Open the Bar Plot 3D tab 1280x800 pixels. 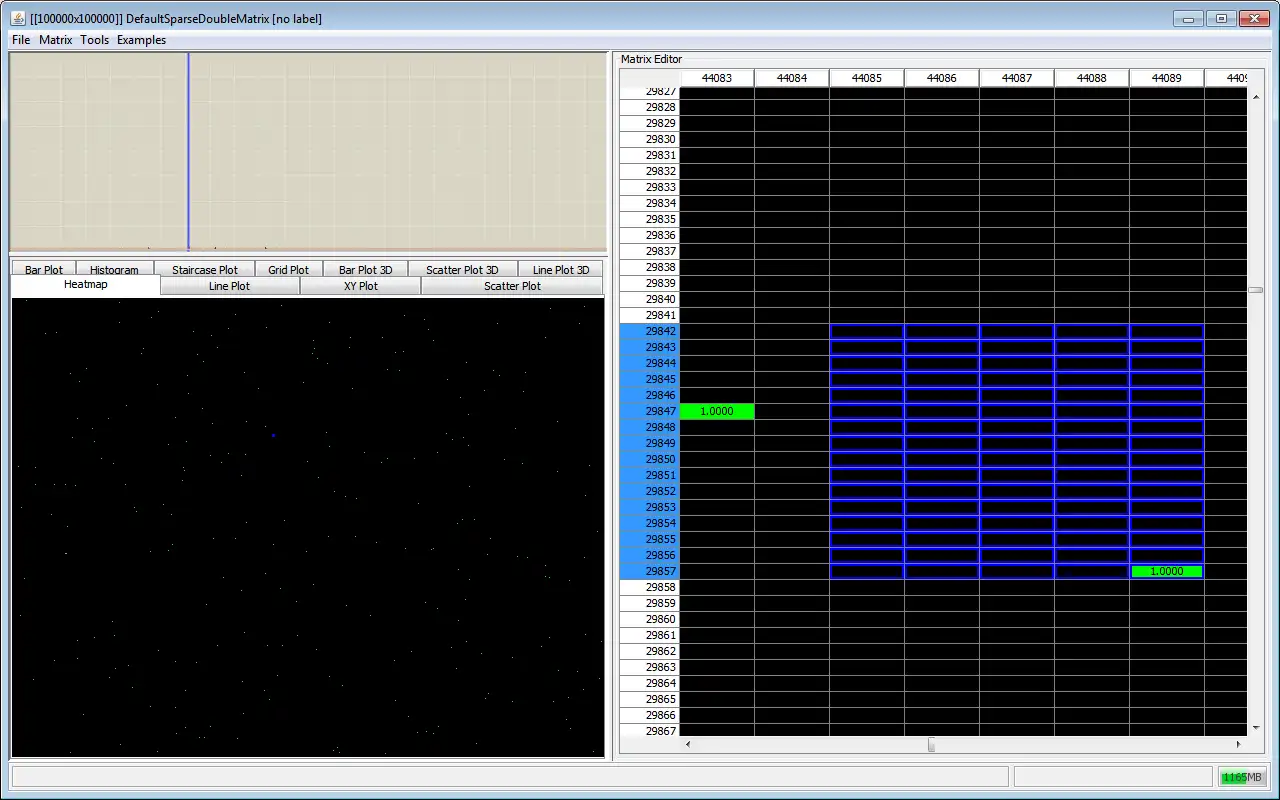[x=365, y=269]
